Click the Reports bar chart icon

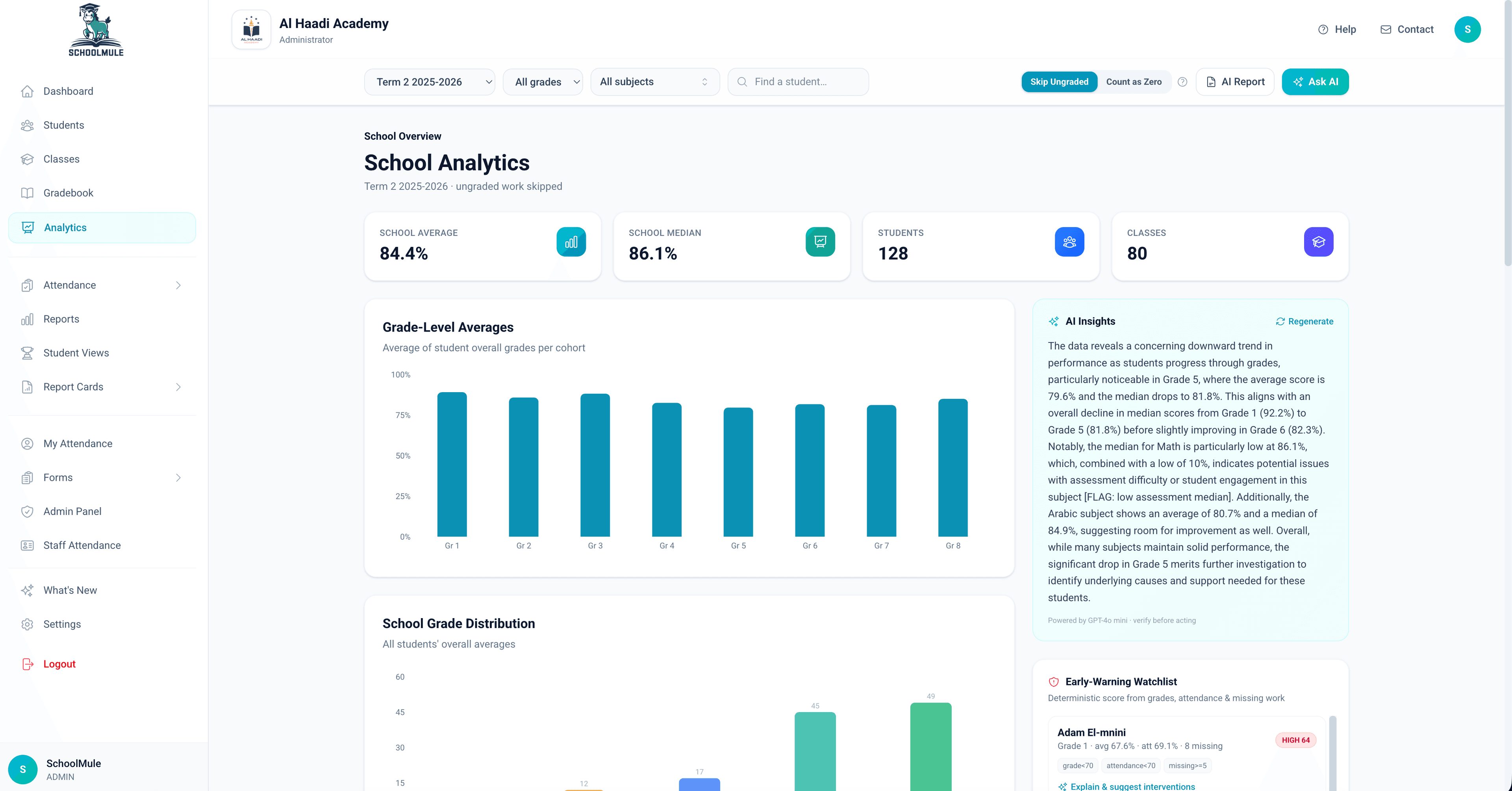point(27,319)
